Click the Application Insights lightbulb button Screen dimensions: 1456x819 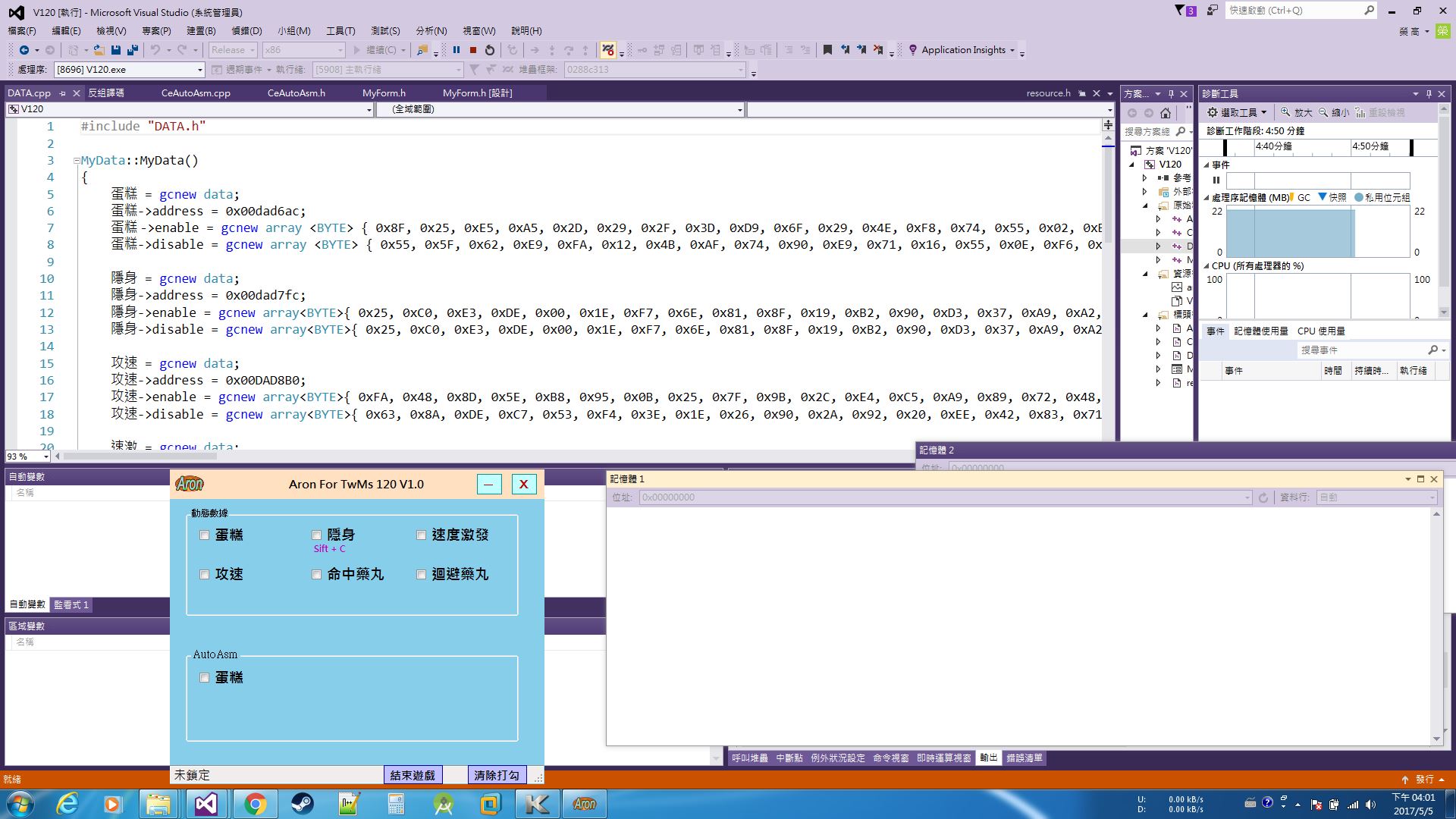coord(961,50)
